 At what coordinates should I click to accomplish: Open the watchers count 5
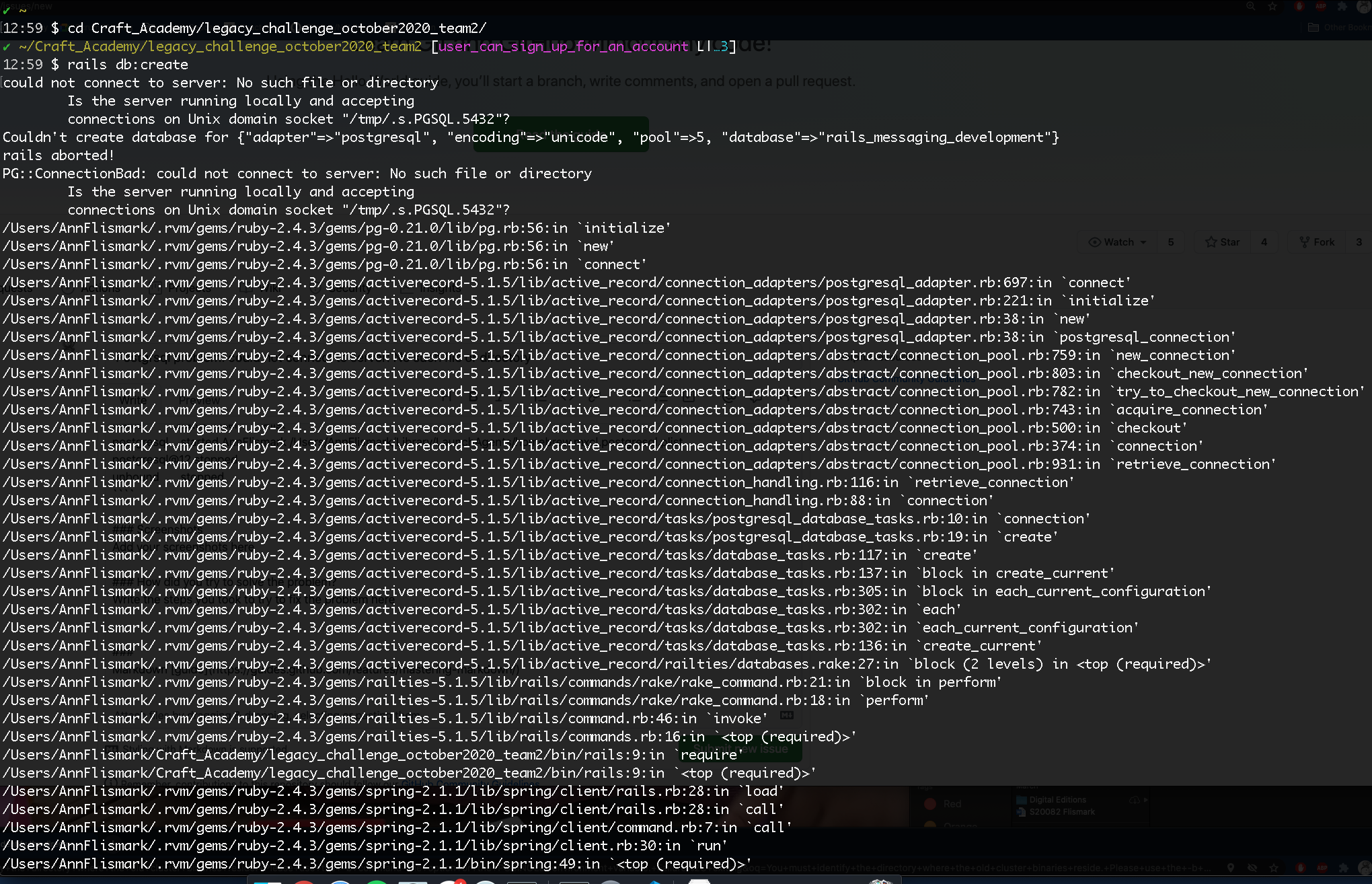1171,242
